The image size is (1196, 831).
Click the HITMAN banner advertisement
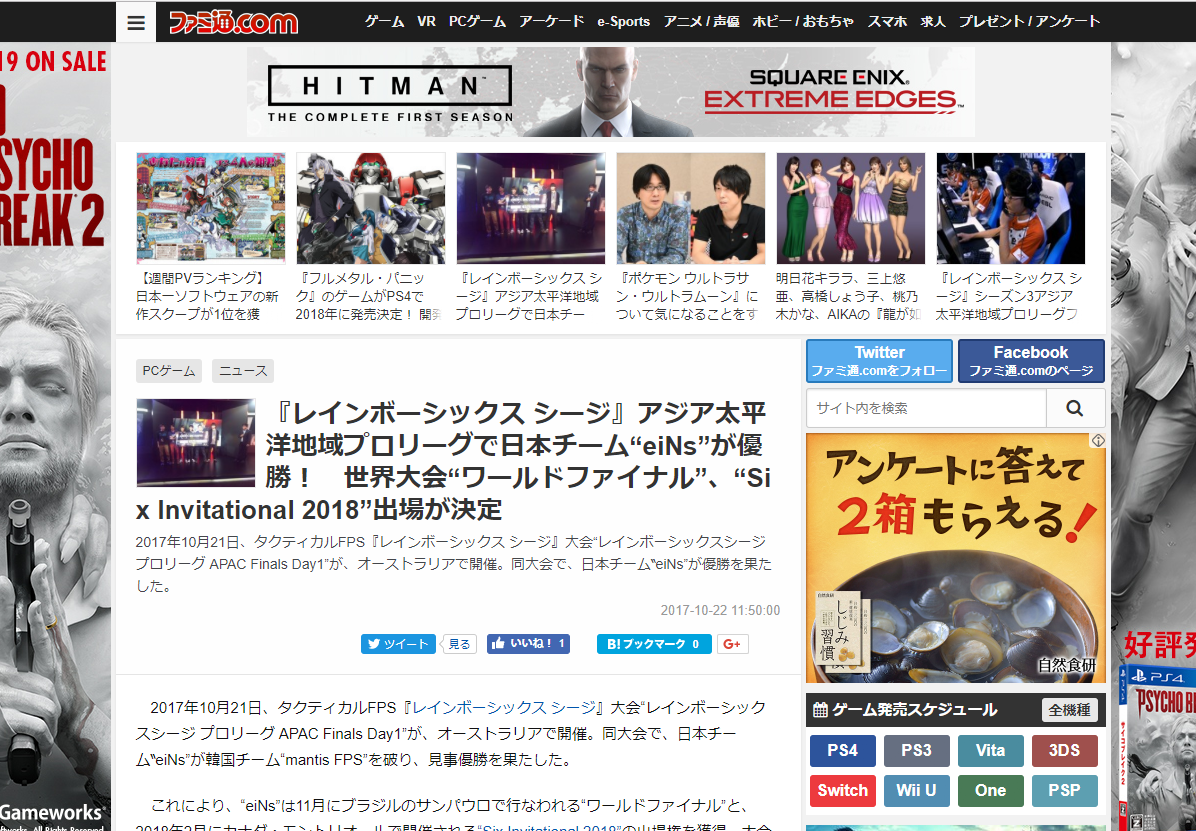tap(610, 92)
